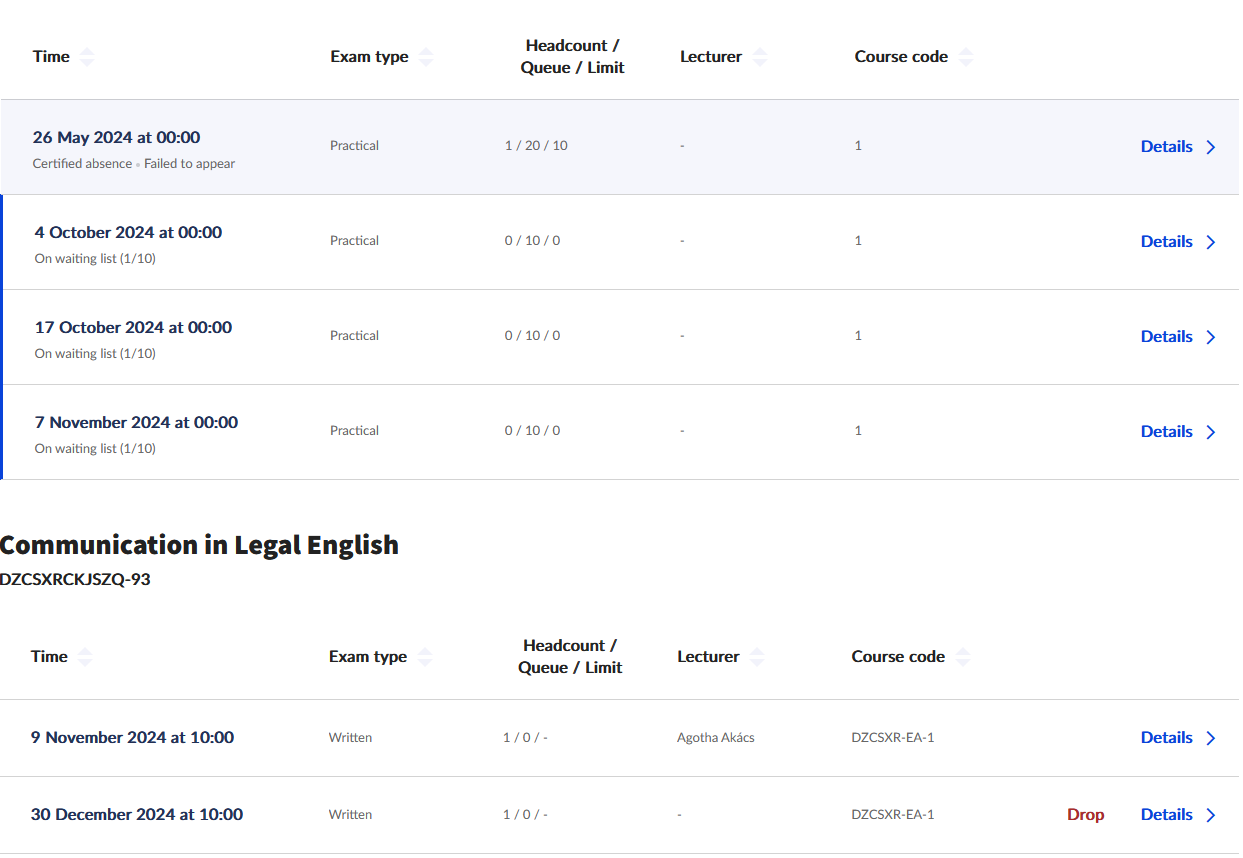
Task: View Details of 17 October 2024 exam
Action: point(1166,337)
